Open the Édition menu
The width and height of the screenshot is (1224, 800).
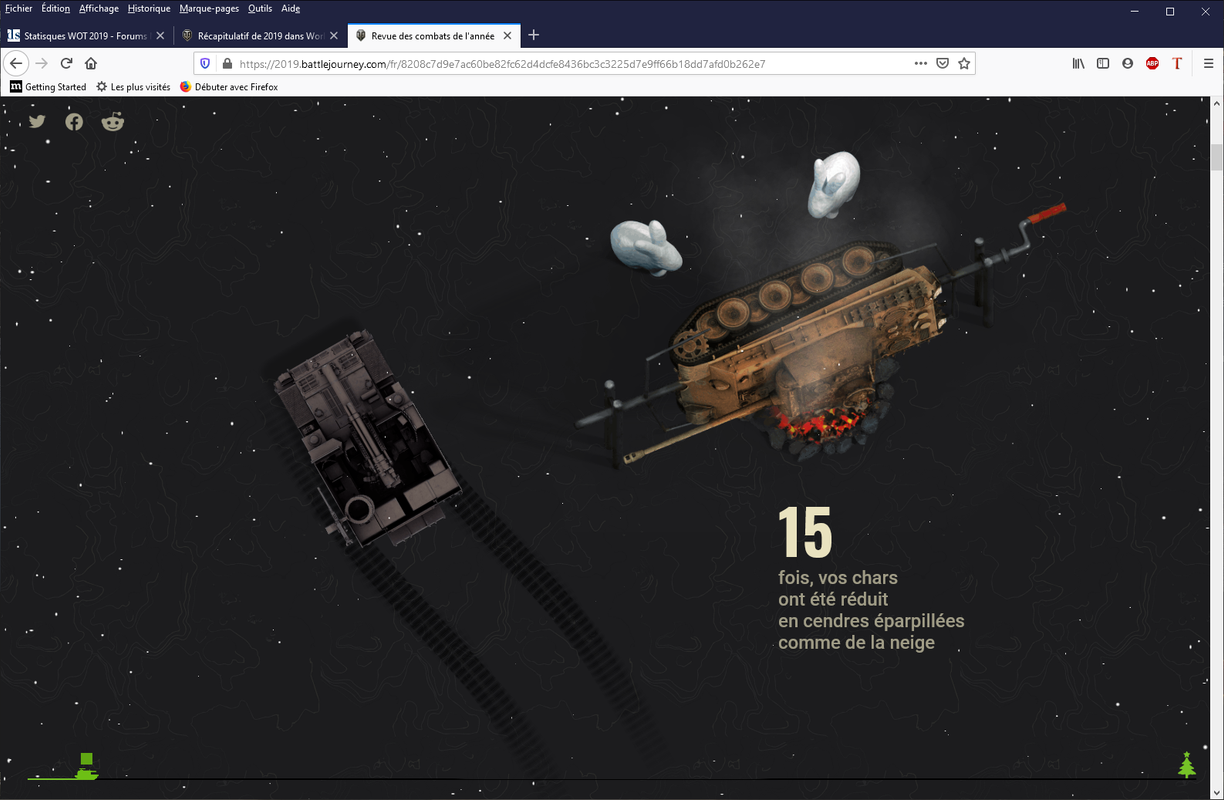click(56, 8)
